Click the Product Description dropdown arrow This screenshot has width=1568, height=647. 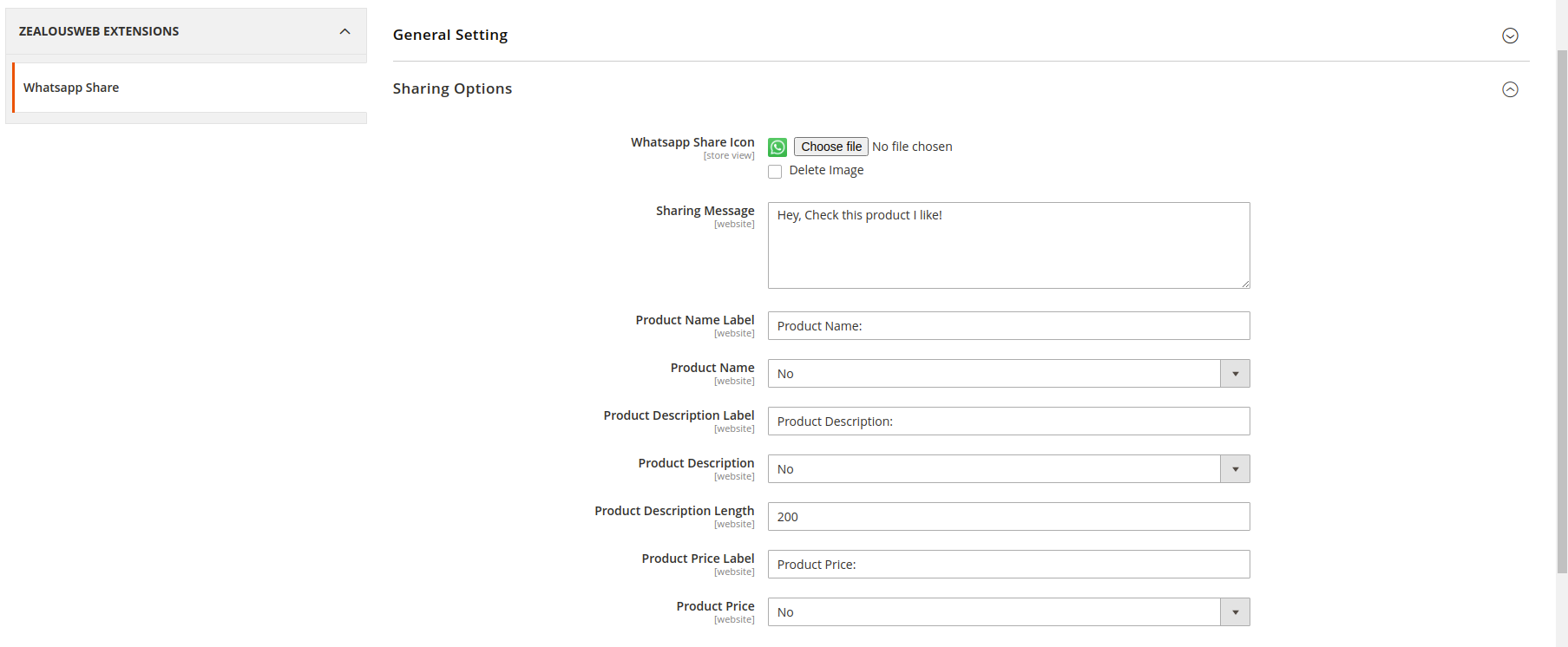pos(1235,469)
